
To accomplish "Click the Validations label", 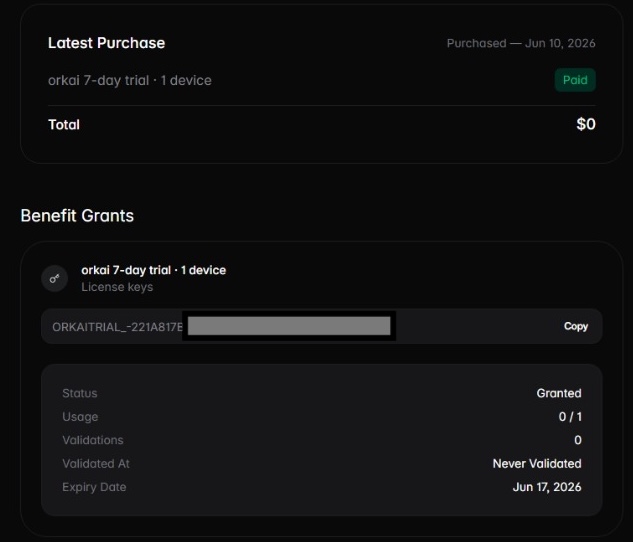I will pos(93,440).
